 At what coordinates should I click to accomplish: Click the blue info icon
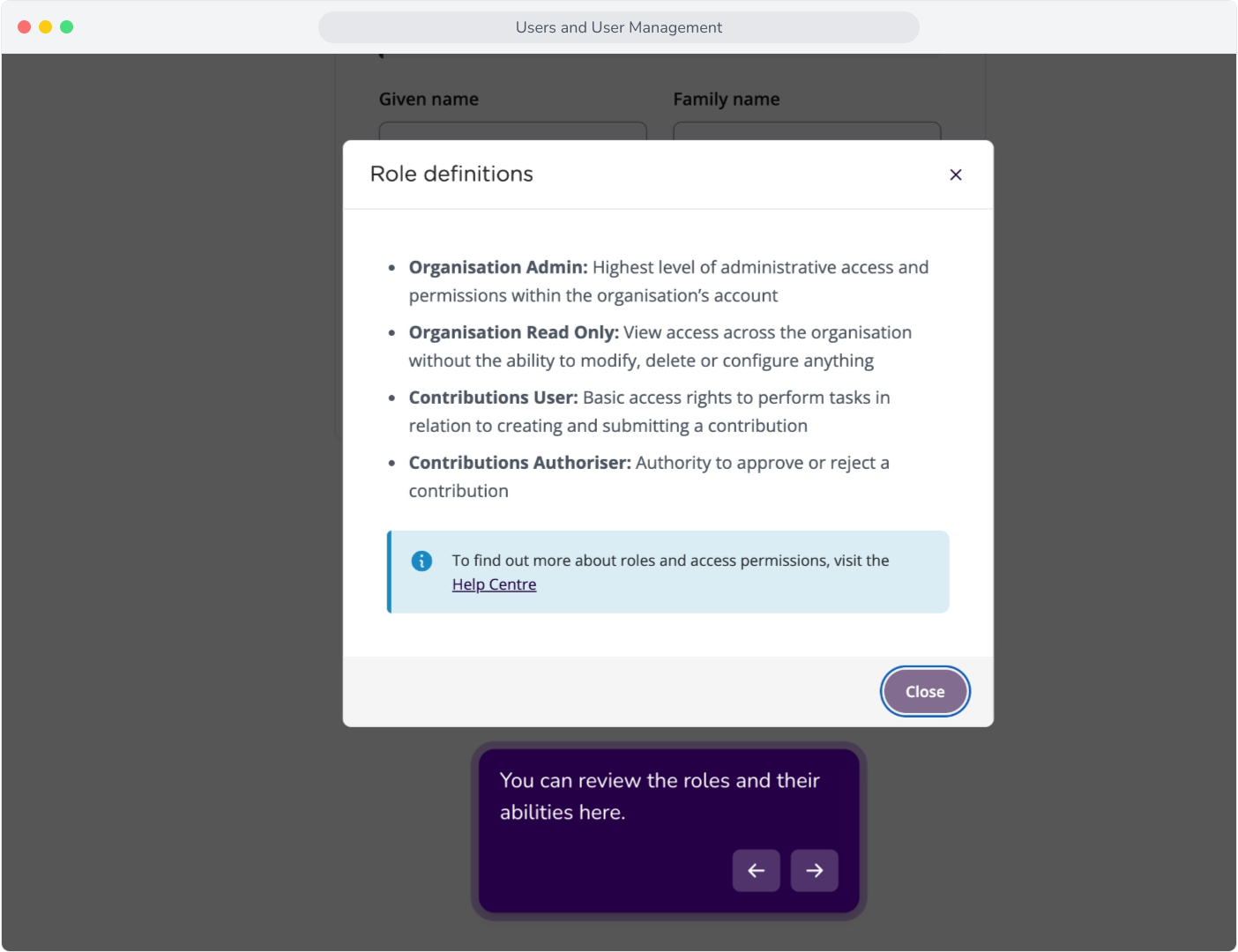tap(422, 561)
